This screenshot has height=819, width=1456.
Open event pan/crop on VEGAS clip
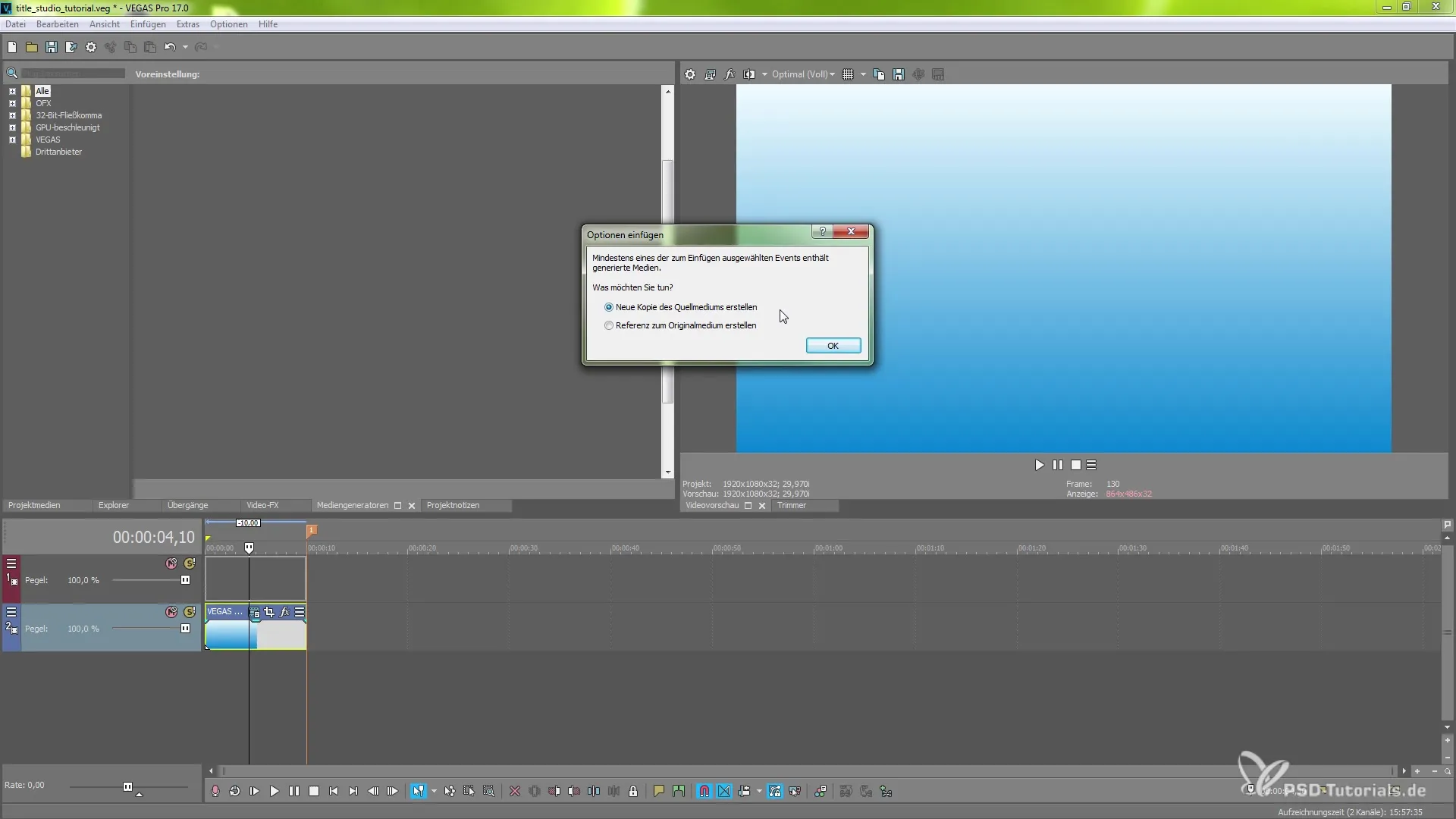click(269, 612)
